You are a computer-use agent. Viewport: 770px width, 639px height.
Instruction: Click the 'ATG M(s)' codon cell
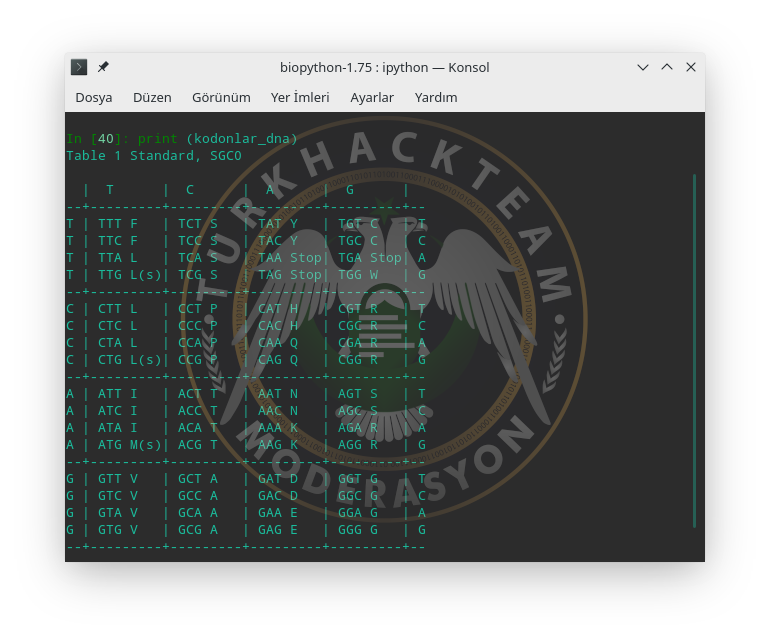coord(130,445)
